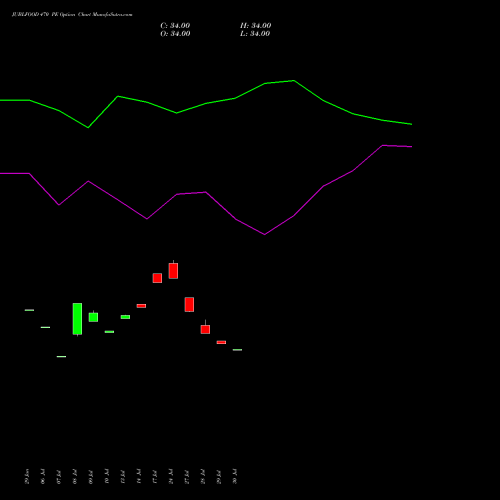Viewport: 500px width, 500px height.
Task: Click the chart title text at top left
Action: [72, 15]
